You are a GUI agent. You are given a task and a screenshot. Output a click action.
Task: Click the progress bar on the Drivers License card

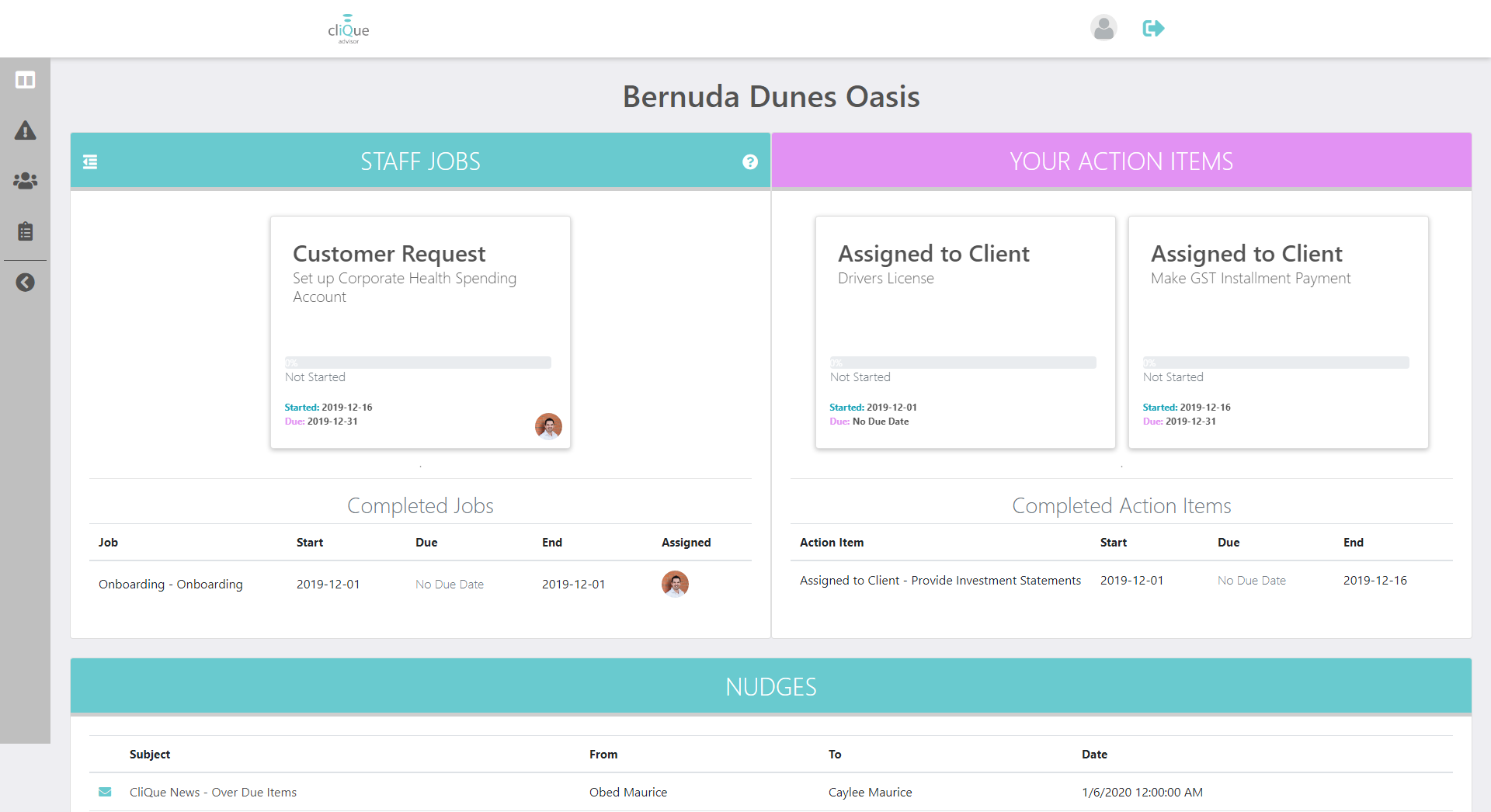coord(963,362)
